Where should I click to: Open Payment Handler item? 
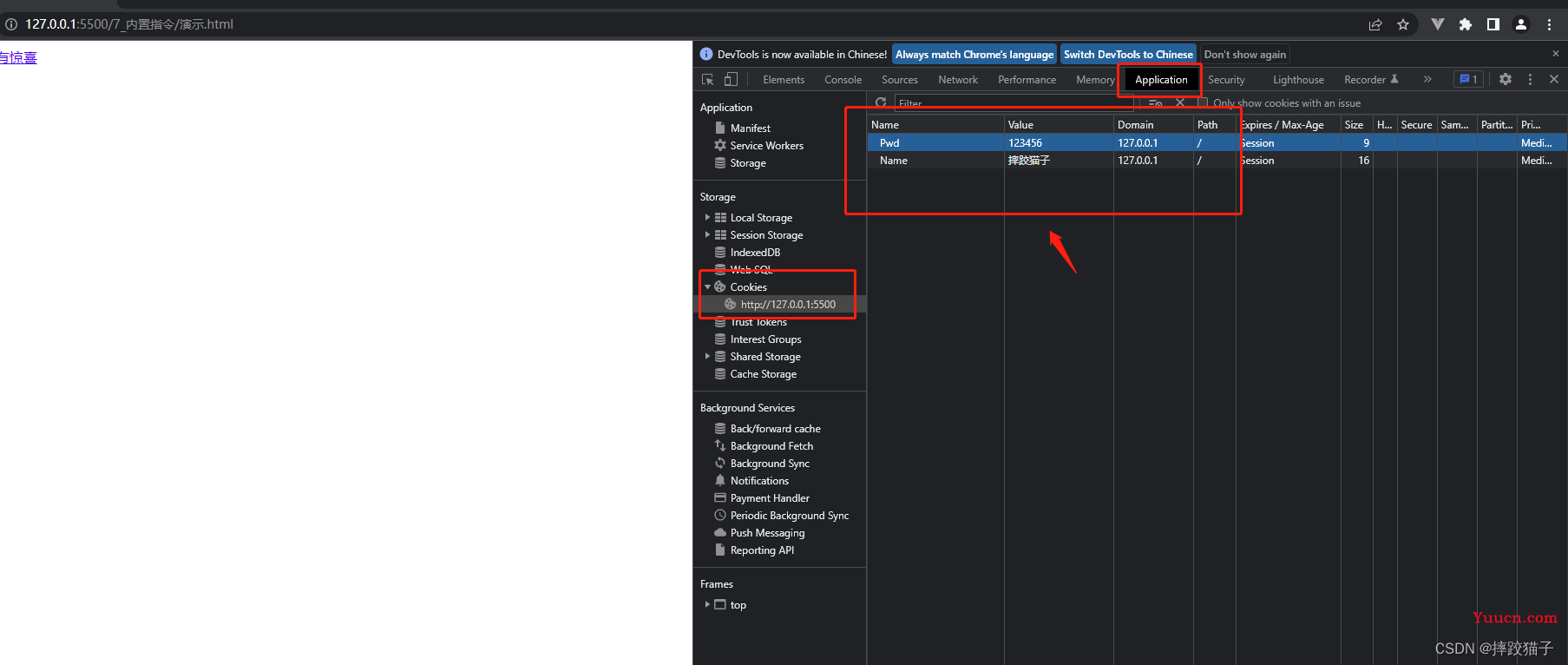770,497
